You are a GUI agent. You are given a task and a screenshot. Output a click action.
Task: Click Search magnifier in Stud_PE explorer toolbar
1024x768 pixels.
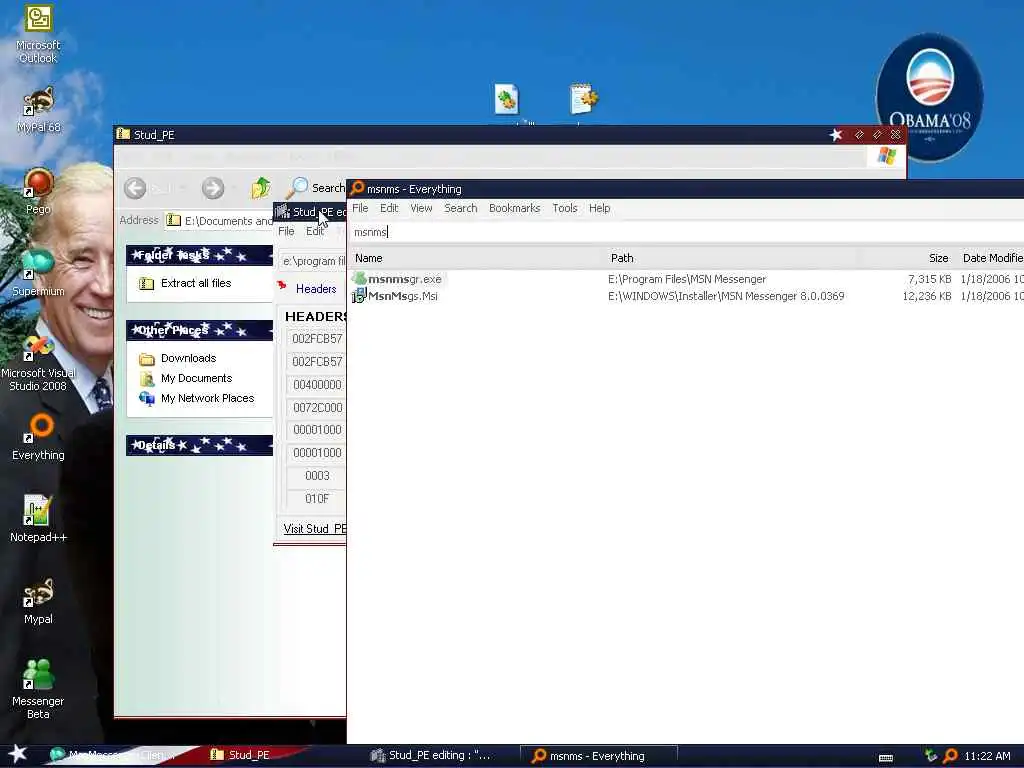coord(297,187)
